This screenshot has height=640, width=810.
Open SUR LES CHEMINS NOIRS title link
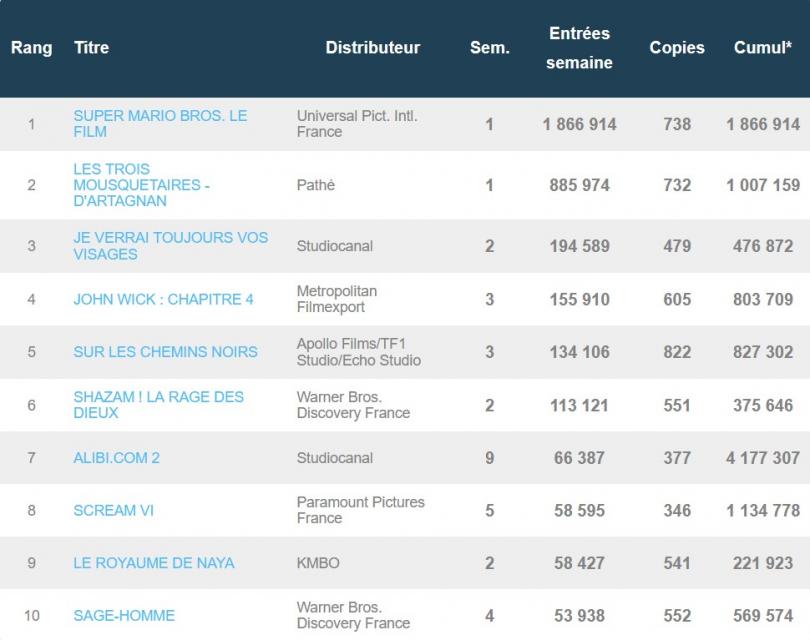click(165, 352)
